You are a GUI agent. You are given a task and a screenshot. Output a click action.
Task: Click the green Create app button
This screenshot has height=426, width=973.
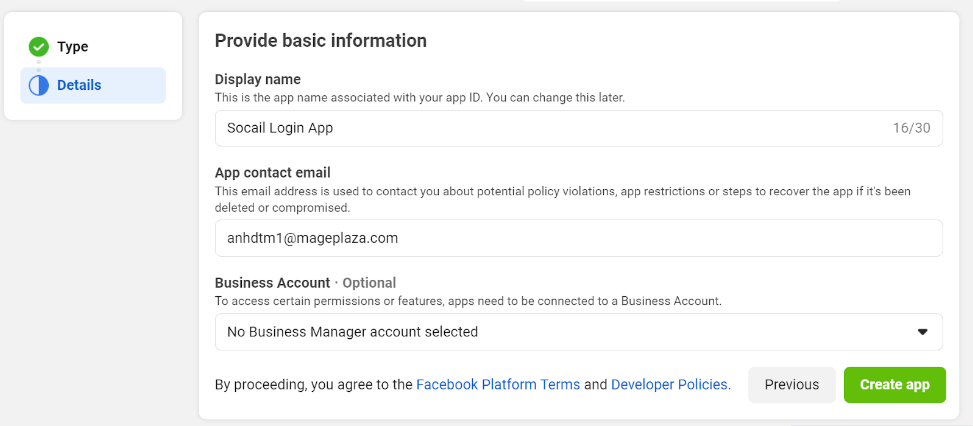point(894,384)
